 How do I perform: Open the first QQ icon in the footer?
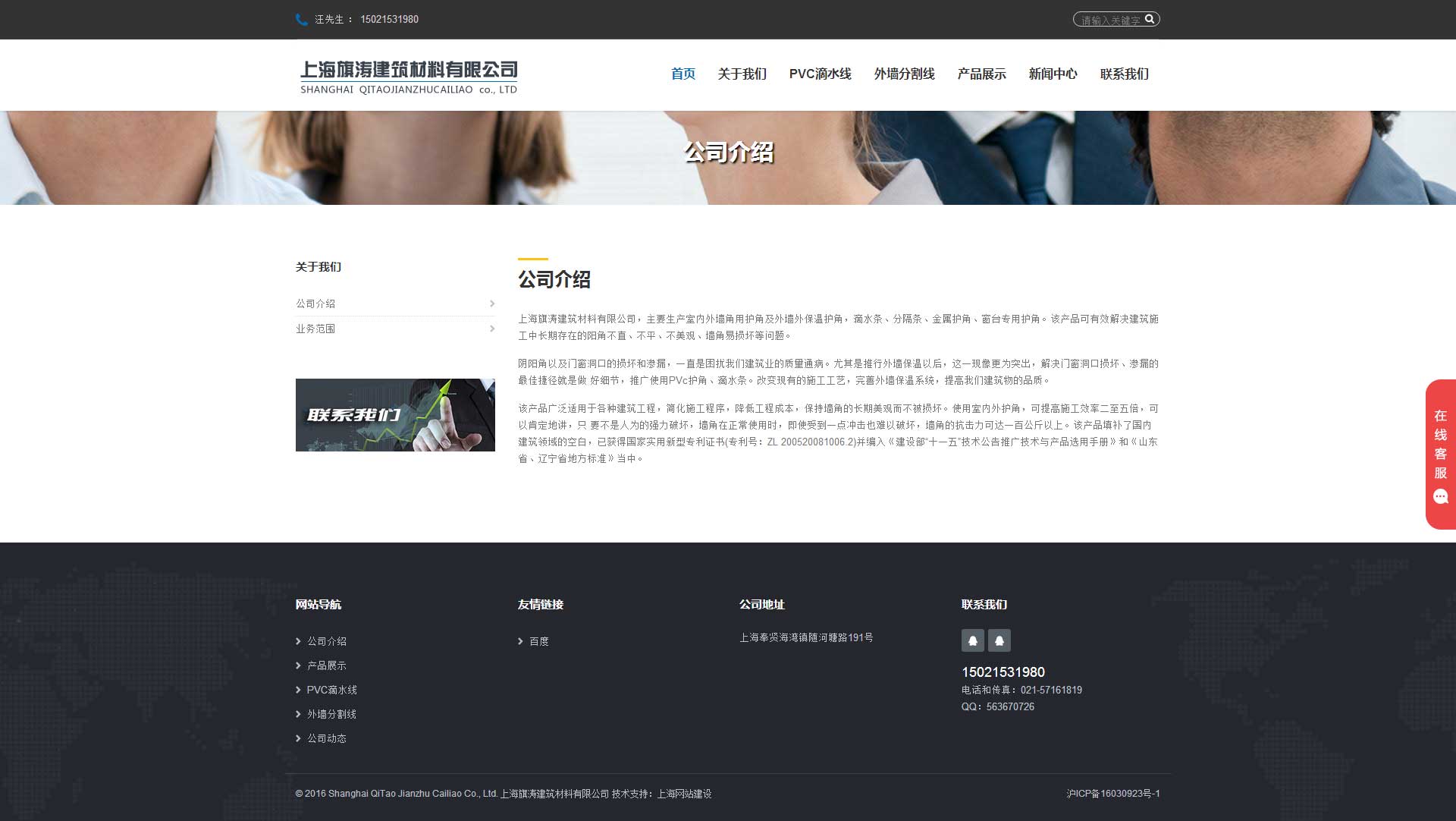[973, 640]
